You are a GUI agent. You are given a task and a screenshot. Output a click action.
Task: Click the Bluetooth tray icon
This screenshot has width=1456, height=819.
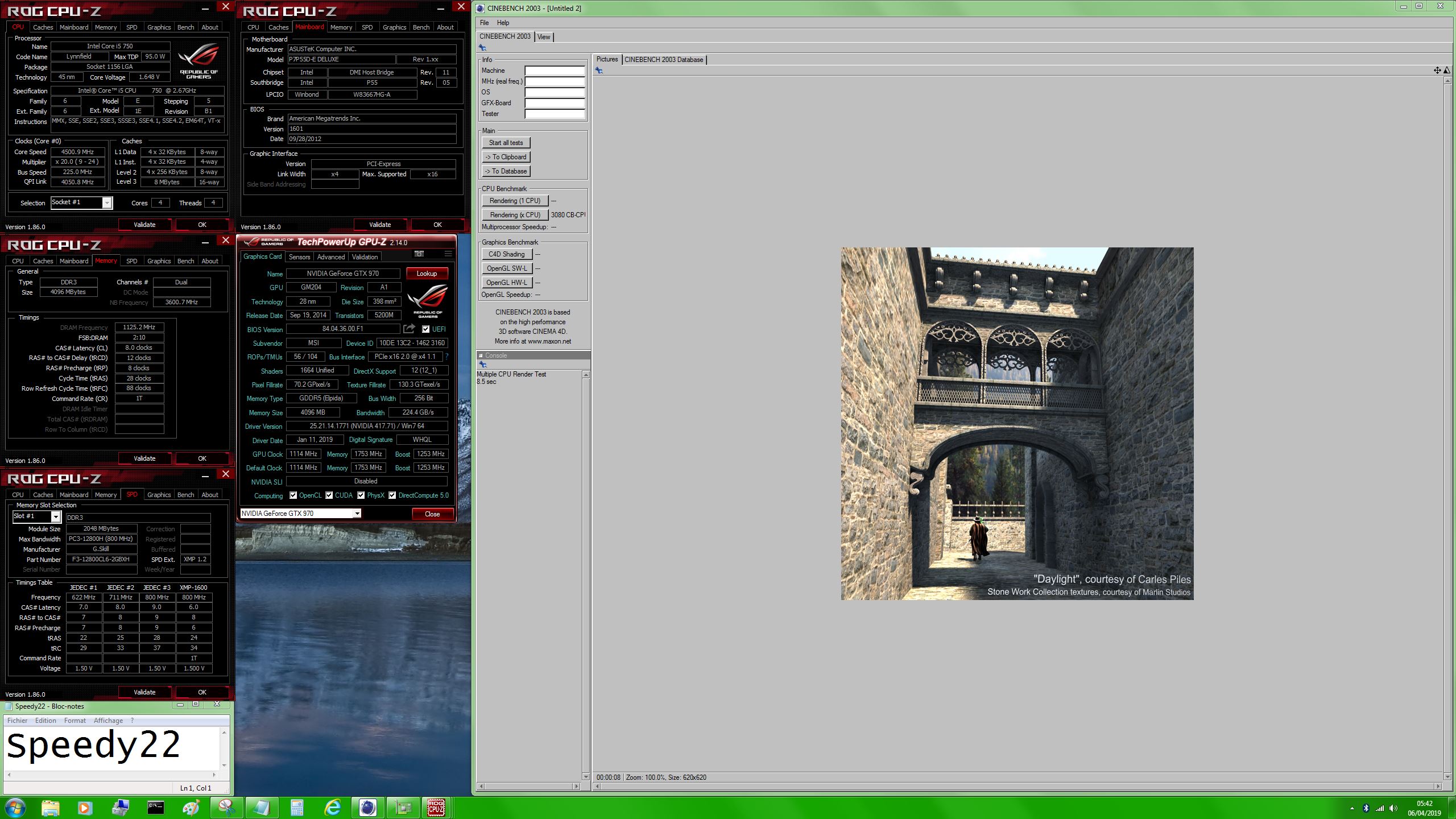[x=1366, y=808]
